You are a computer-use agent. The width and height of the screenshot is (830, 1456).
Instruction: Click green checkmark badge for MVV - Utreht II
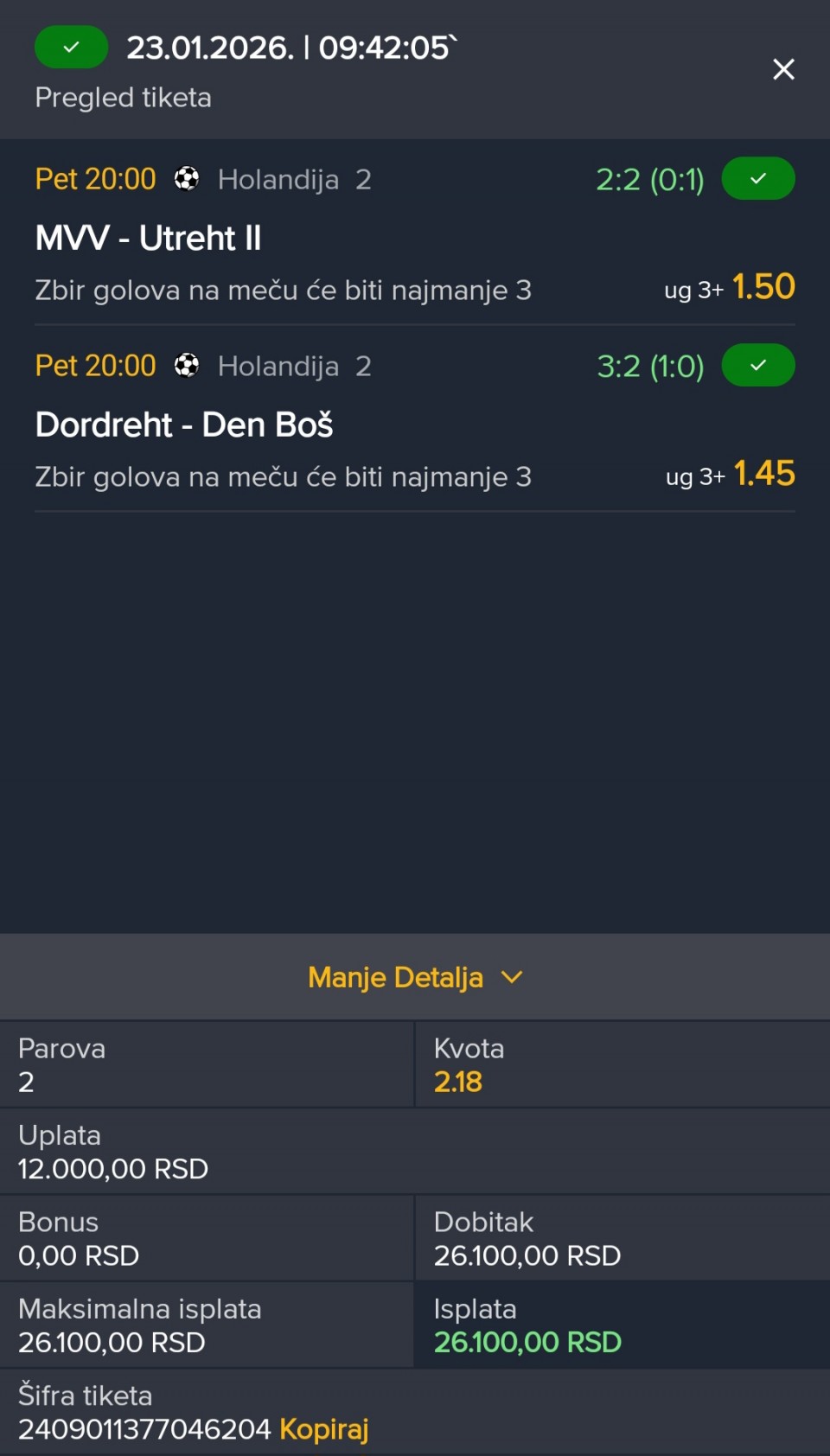[758, 179]
